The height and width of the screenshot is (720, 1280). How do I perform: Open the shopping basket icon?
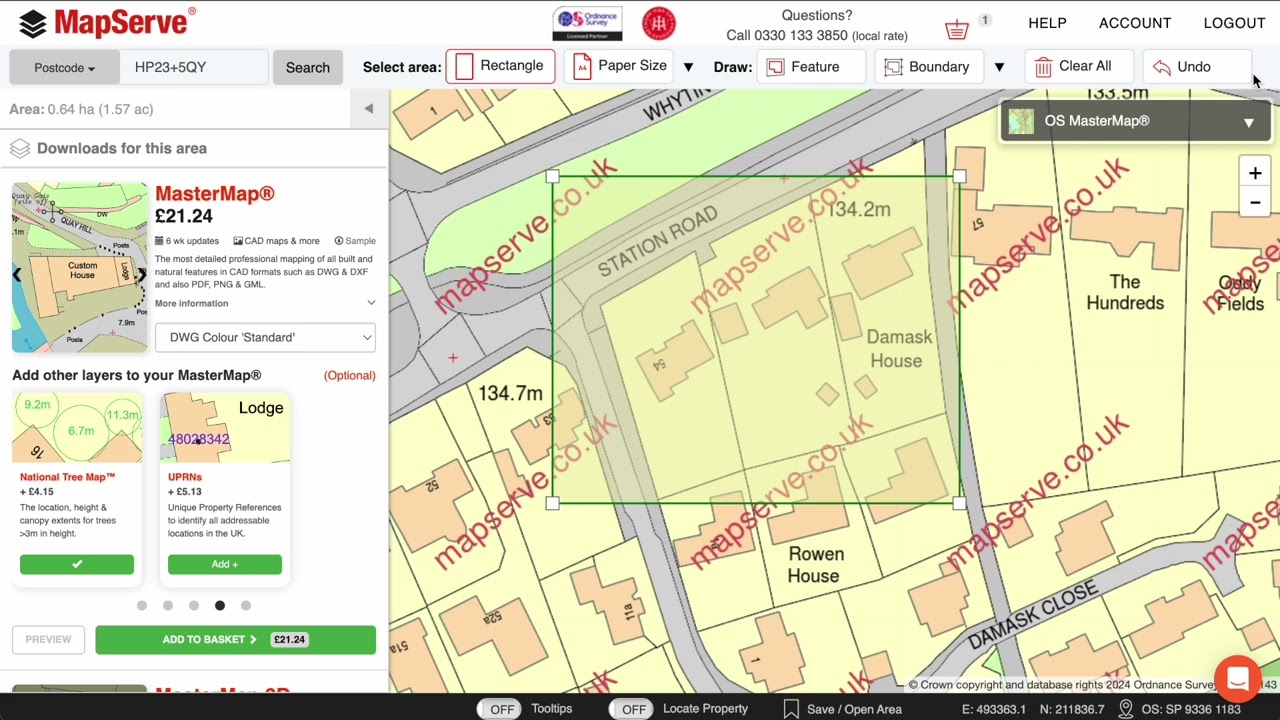click(x=957, y=28)
